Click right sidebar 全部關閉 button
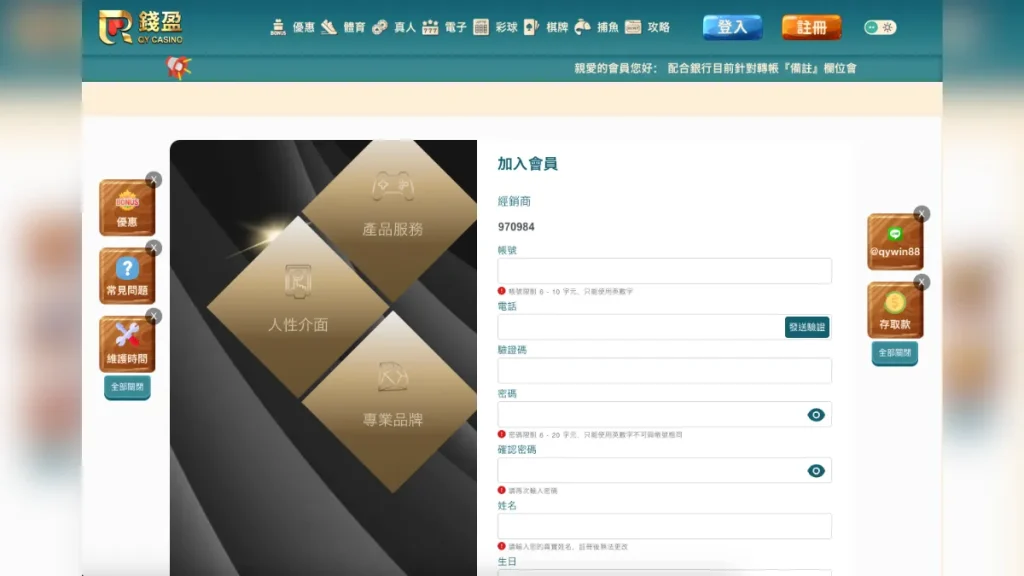Screen dimensions: 1024x576 895,353
